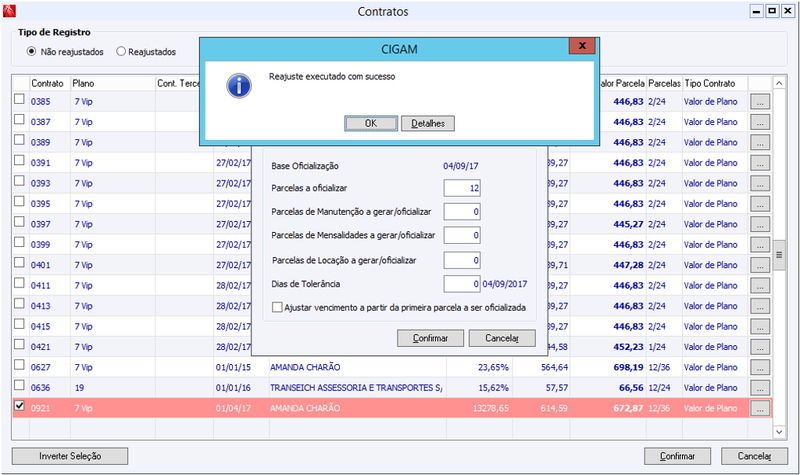Select the Não reajustados radio option
Viewport: 800px width, 475px height.
click(x=32, y=52)
